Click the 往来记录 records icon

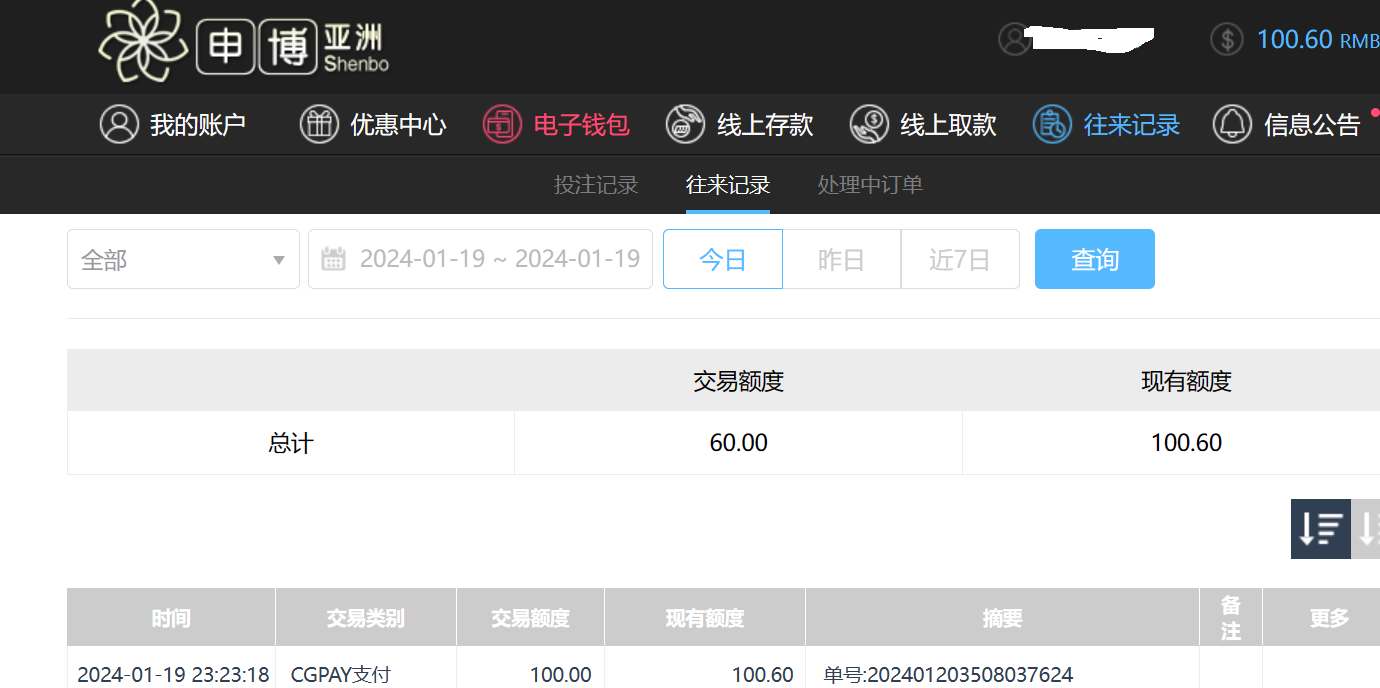pos(1052,124)
